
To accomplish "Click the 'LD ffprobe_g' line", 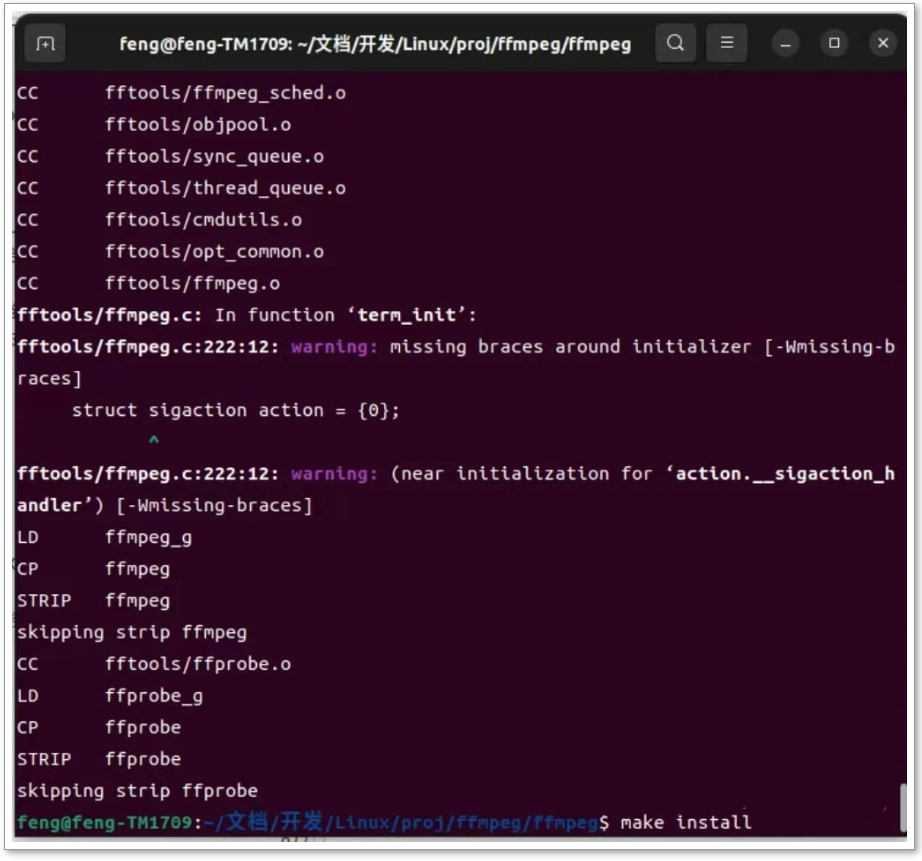I will 110,697.
